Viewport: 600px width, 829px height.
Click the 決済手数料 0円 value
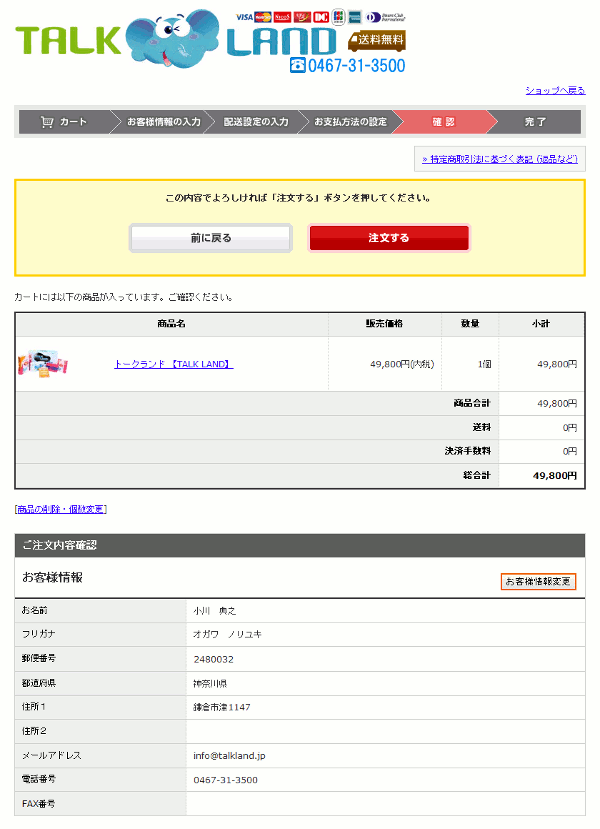[569, 452]
